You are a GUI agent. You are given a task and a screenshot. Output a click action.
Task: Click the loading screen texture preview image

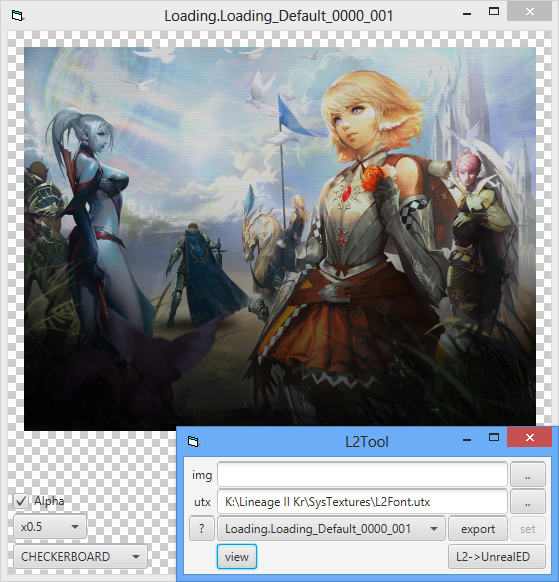point(280,238)
